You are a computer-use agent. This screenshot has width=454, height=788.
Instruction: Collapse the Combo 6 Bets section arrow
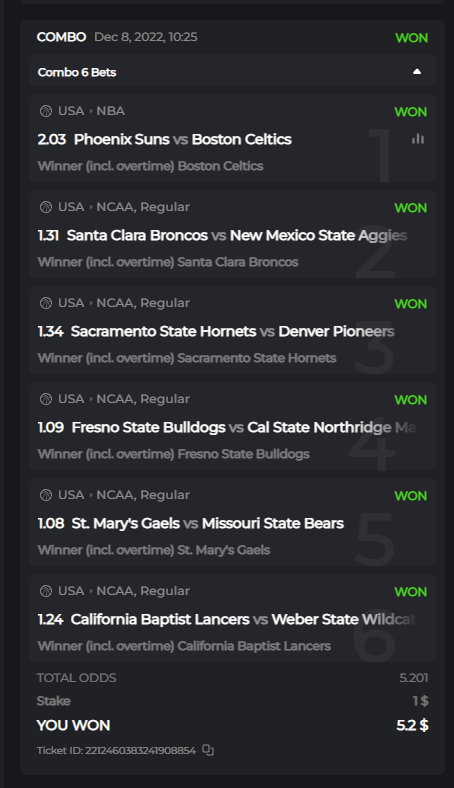click(417, 72)
